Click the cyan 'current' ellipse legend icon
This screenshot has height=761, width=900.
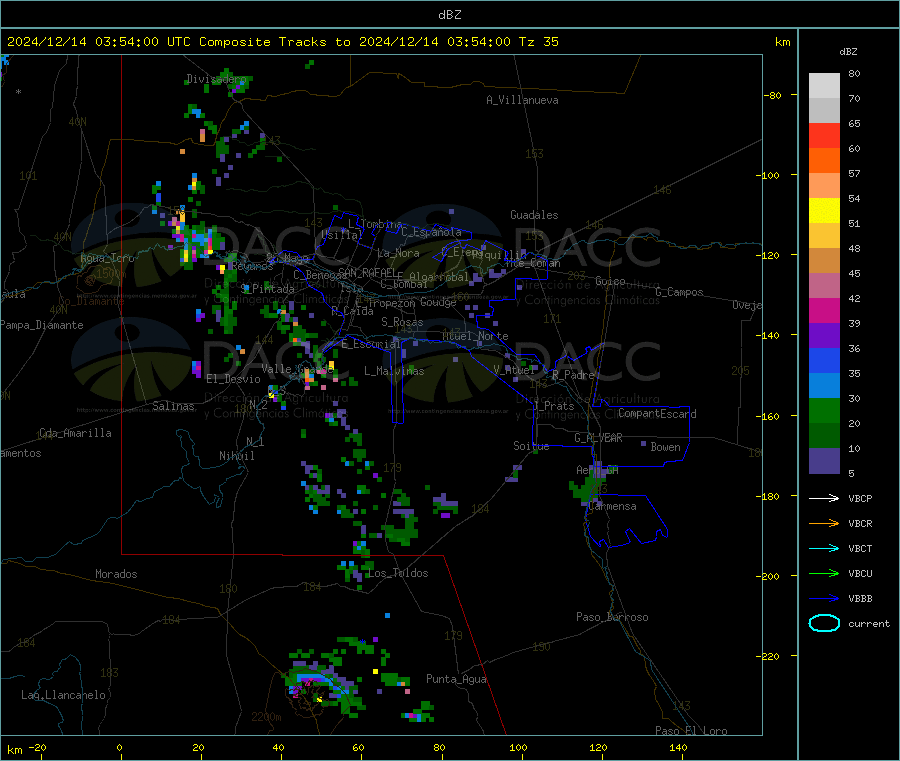tap(824, 623)
